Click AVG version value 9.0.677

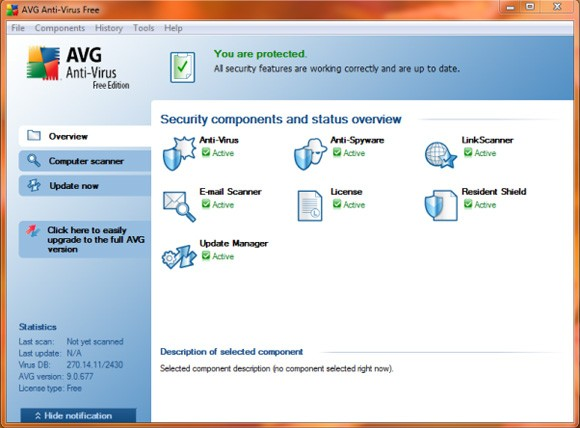point(80,377)
